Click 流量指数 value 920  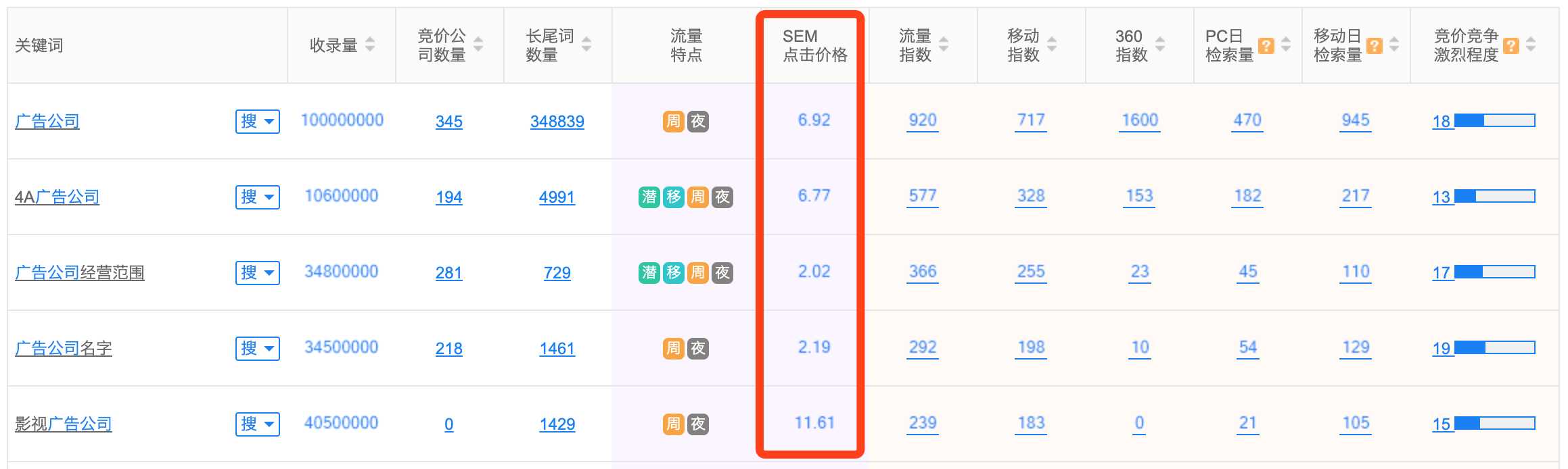[x=923, y=120]
